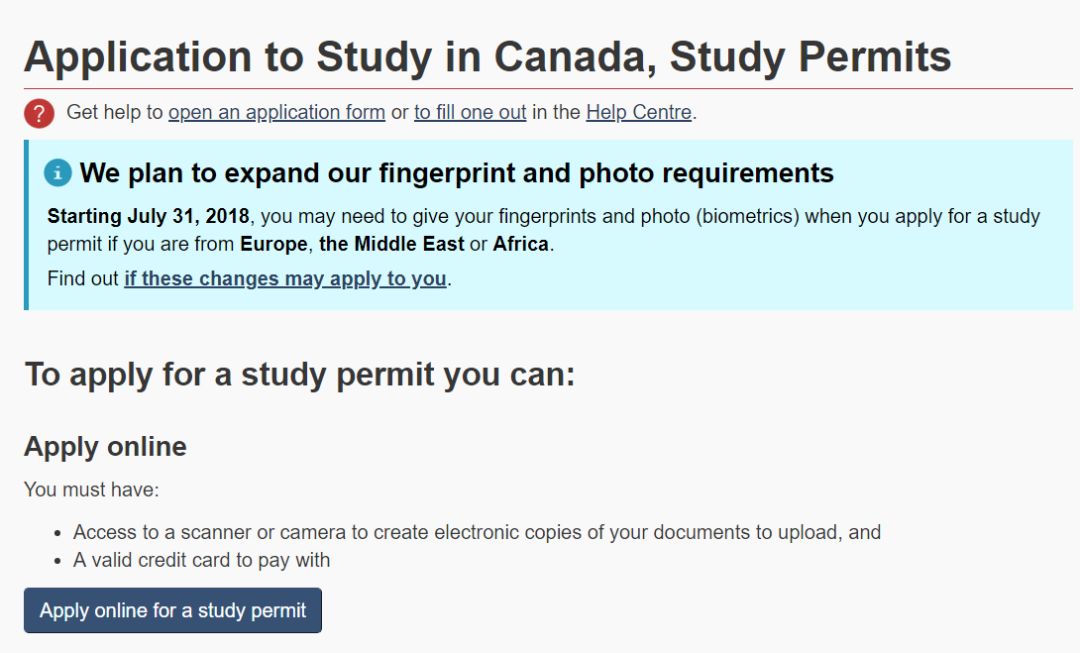Click the red question mark help icon
Screen dimensions: 1080x653
(39, 113)
